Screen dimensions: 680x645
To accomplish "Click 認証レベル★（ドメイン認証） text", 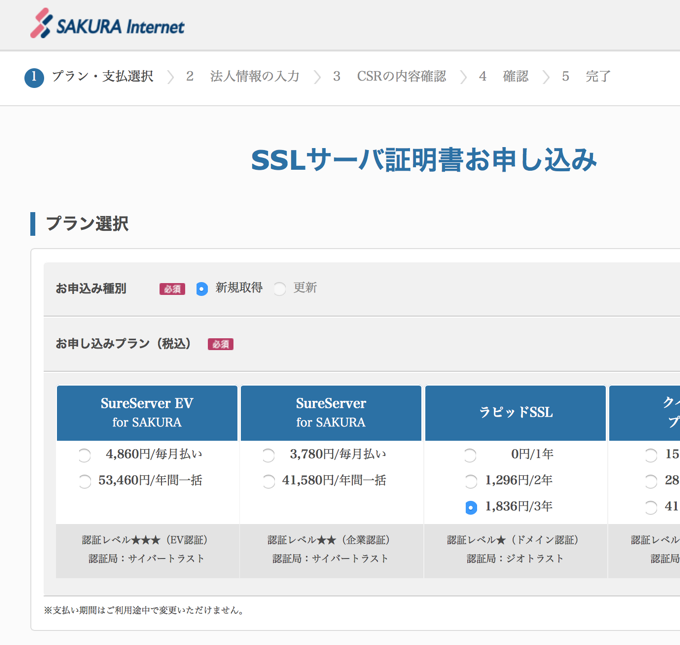I will point(513,540).
